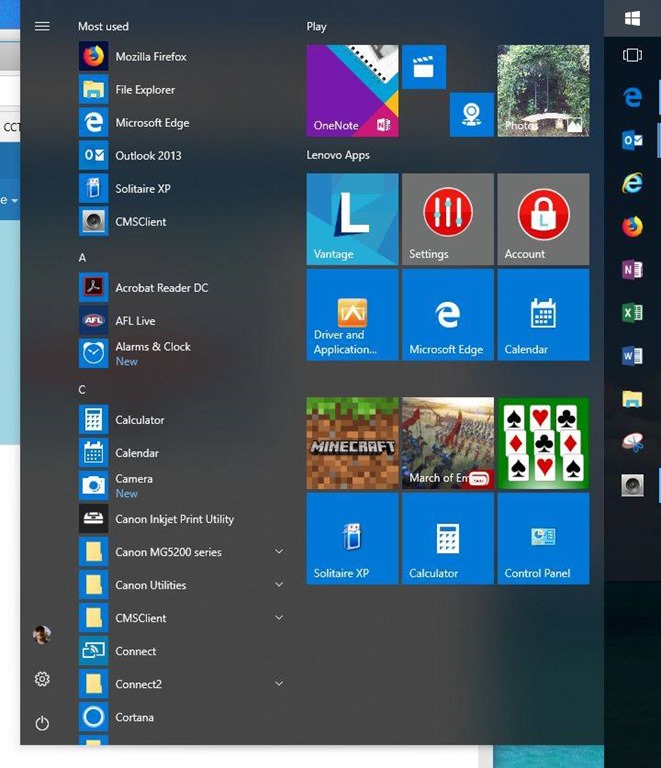
Task: Click the Minecraft tile
Action: (352, 443)
